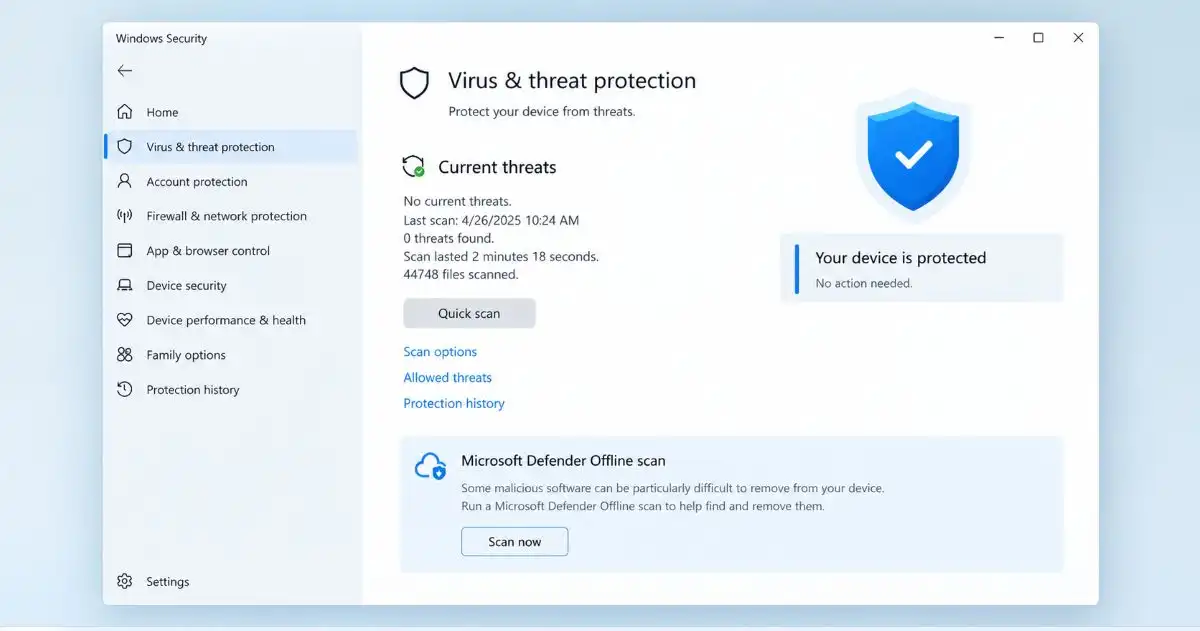
Task: Open the Home page
Action: point(230,112)
